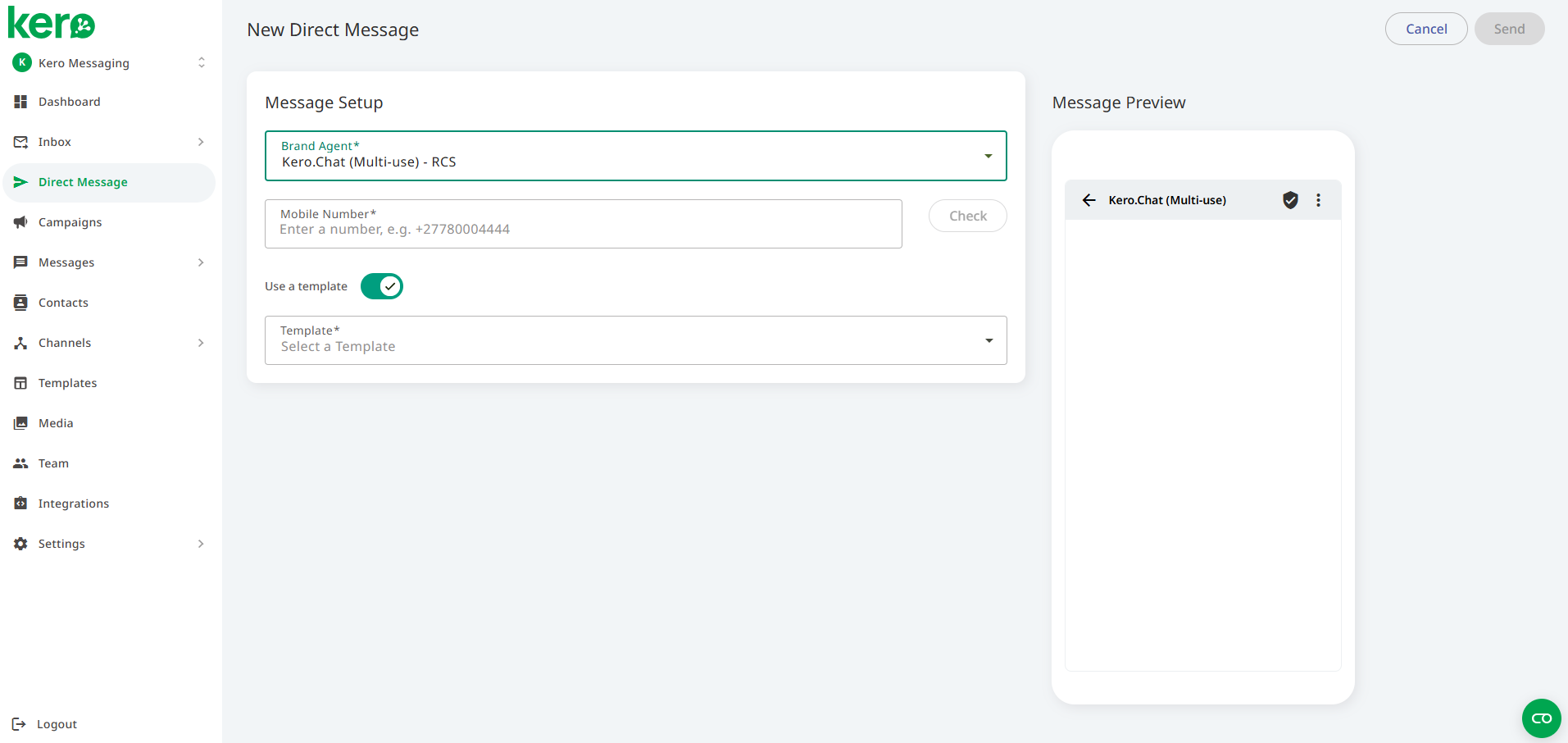The image size is (1568, 743).
Task: Click the Send button
Action: [x=1509, y=29]
